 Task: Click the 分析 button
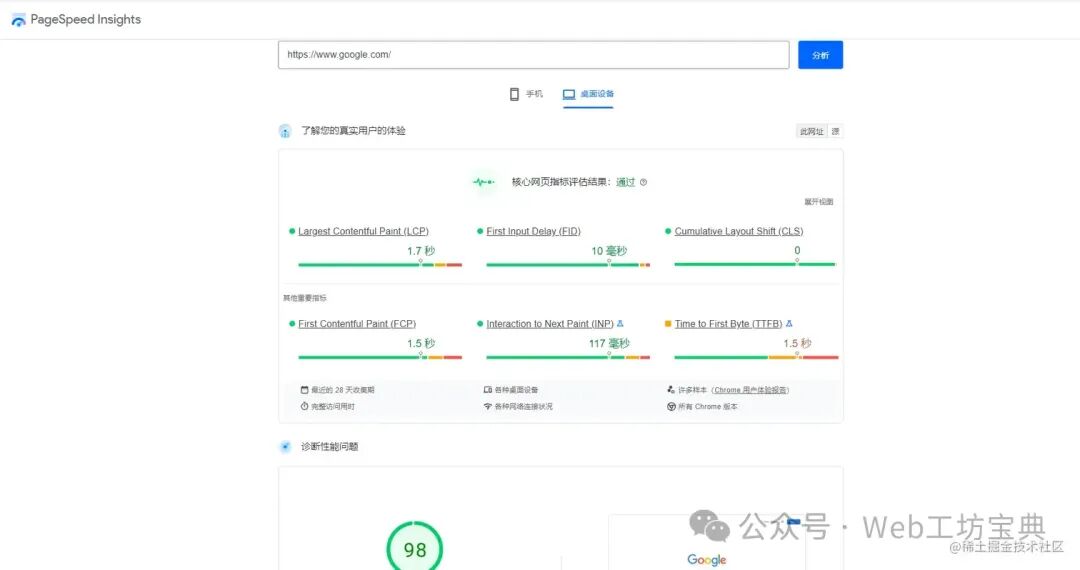click(x=820, y=55)
